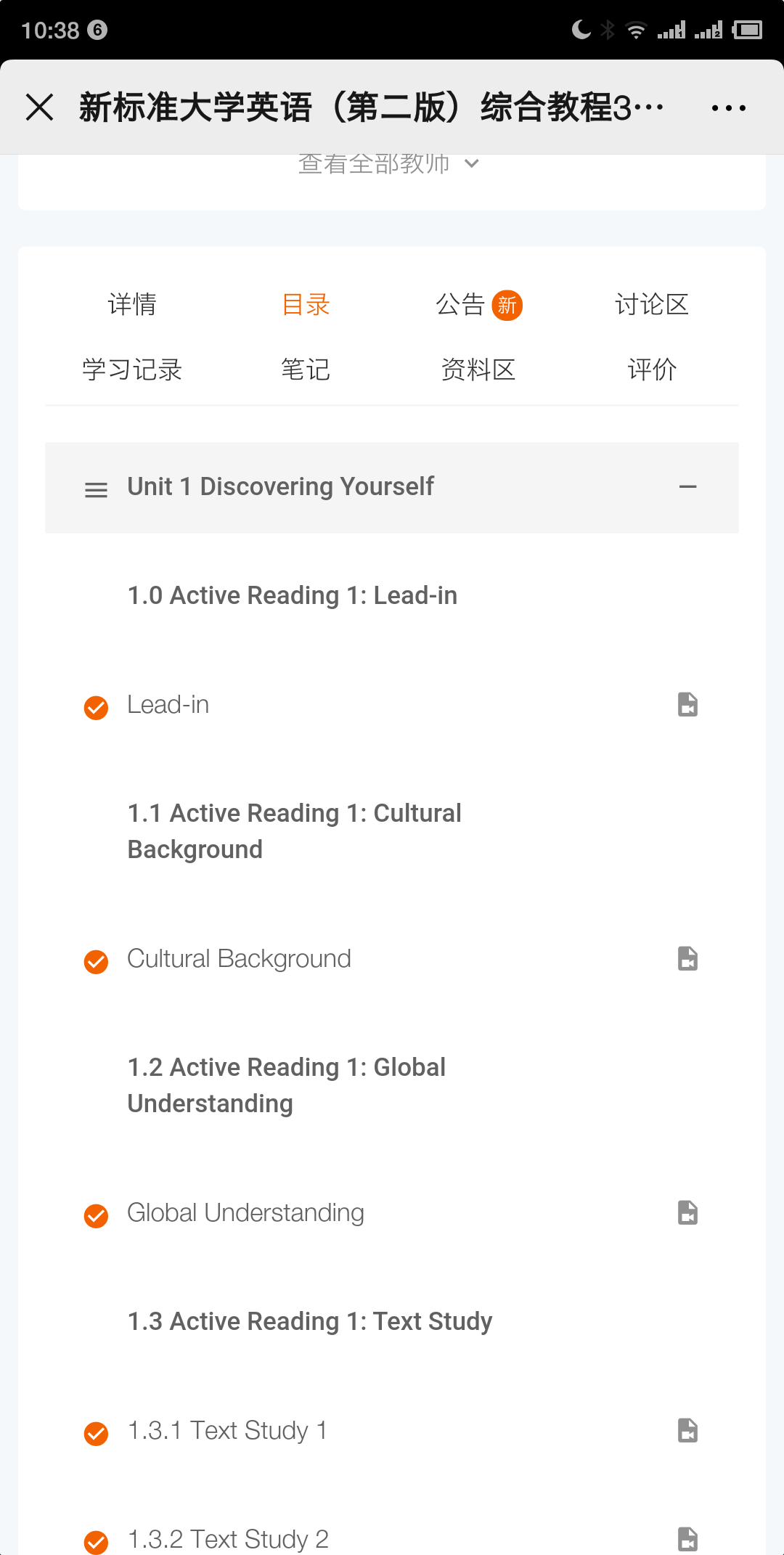Tap the document icon beside Lead-in
Image resolution: width=784 pixels, height=1555 pixels.
click(x=687, y=704)
